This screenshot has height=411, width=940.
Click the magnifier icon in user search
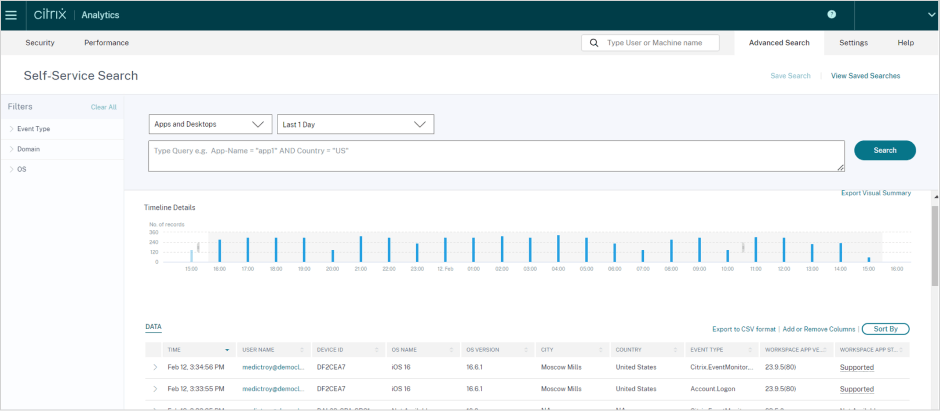click(x=595, y=43)
